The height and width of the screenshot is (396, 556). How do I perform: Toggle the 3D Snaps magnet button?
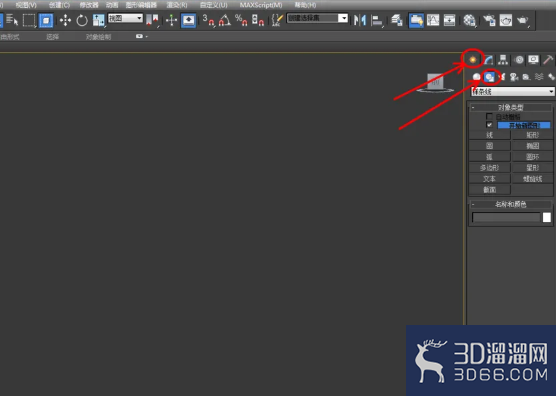[x=208, y=20]
